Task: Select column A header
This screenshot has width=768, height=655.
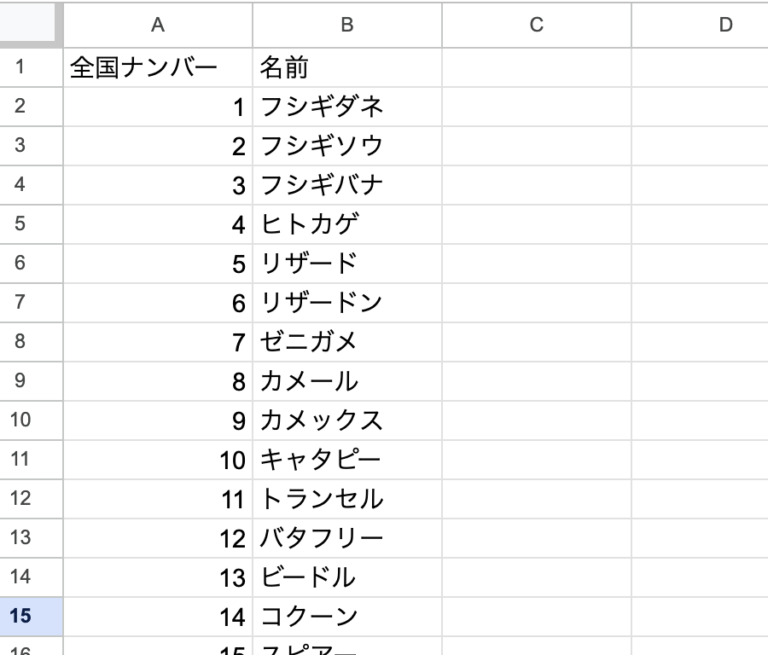Action: [x=157, y=25]
